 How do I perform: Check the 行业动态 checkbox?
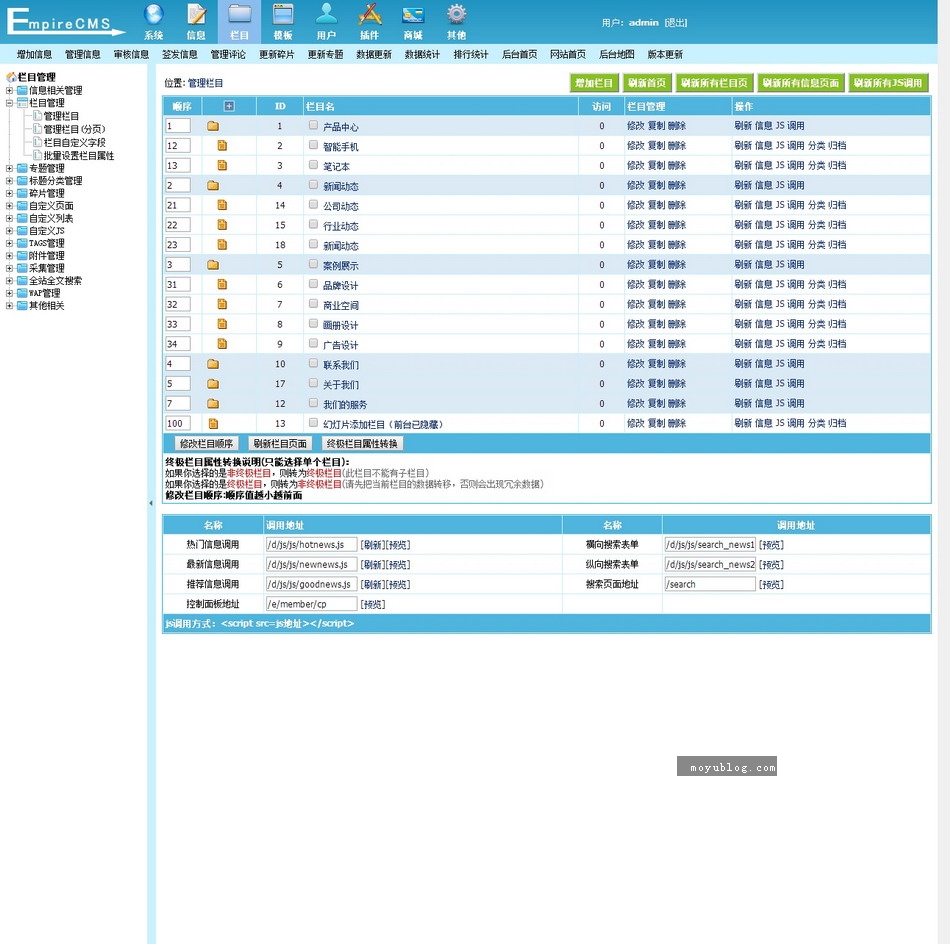313,224
